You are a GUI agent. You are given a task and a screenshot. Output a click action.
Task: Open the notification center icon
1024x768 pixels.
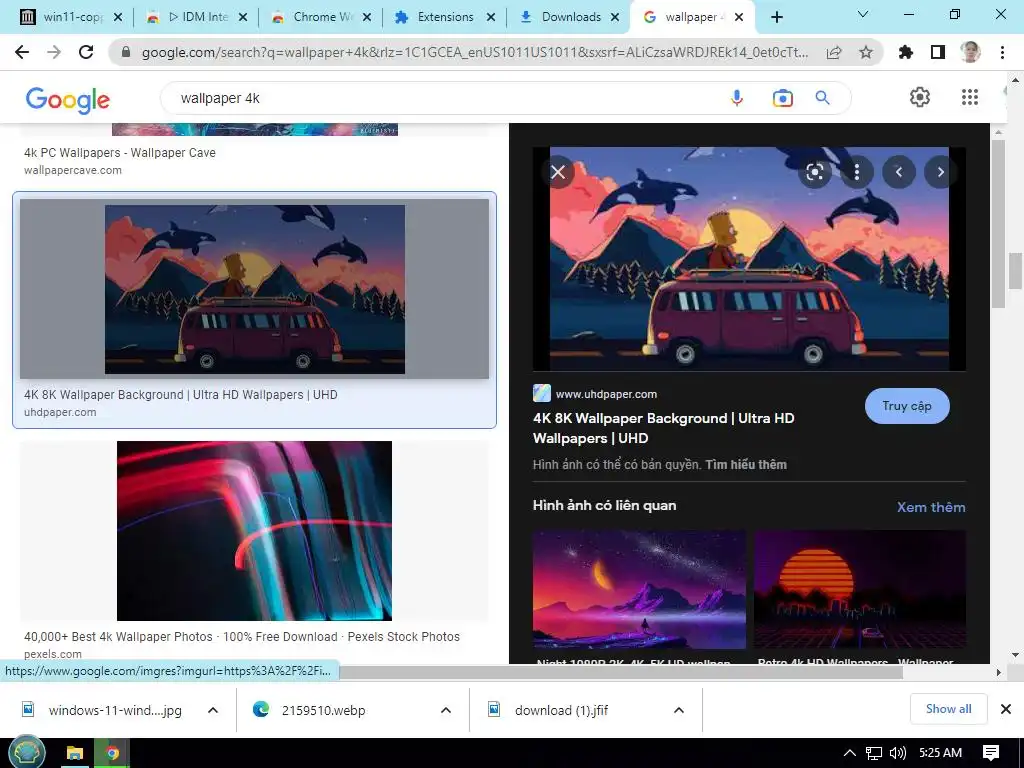(991, 753)
